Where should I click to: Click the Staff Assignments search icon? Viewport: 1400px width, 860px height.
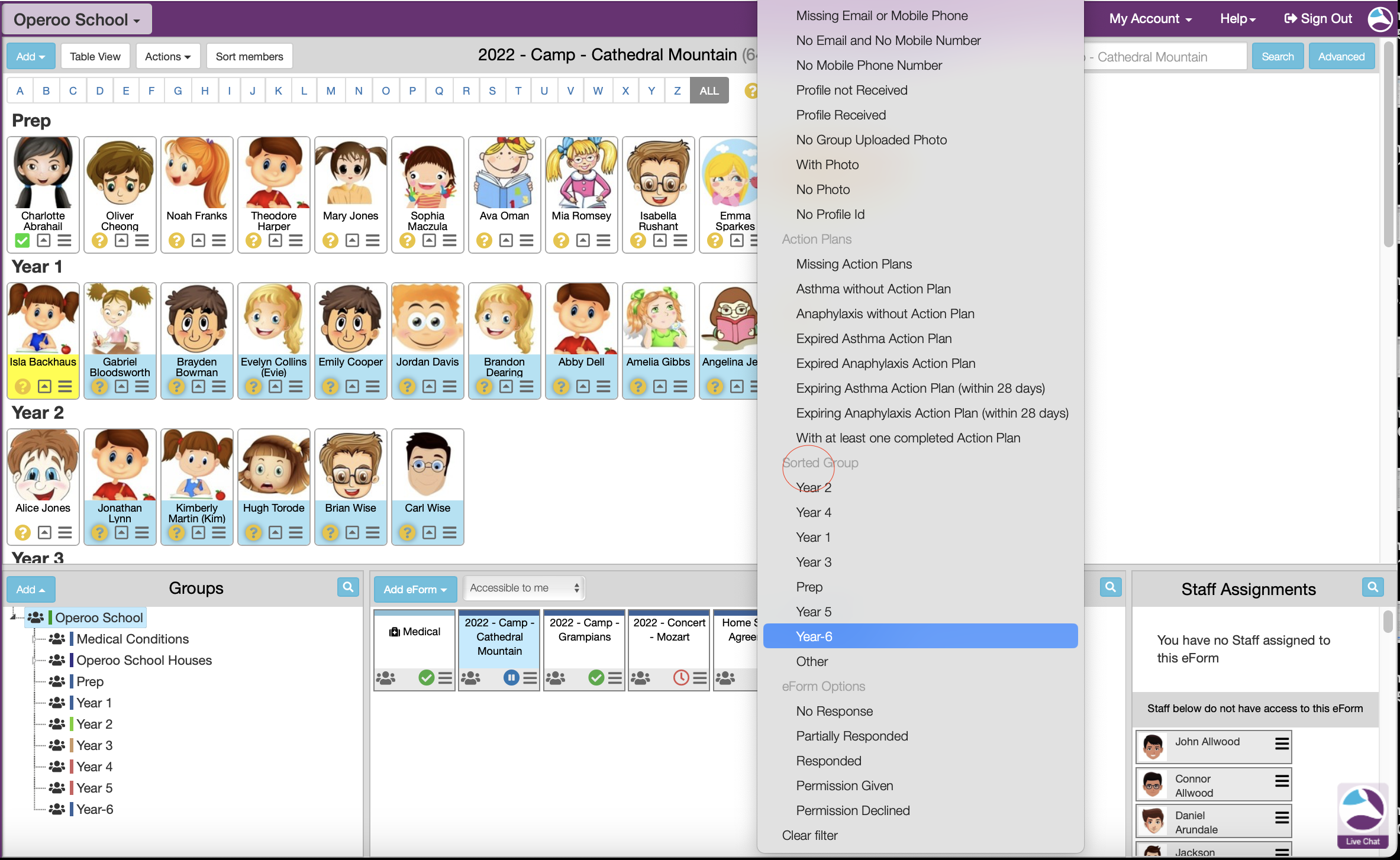click(1372, 587)
